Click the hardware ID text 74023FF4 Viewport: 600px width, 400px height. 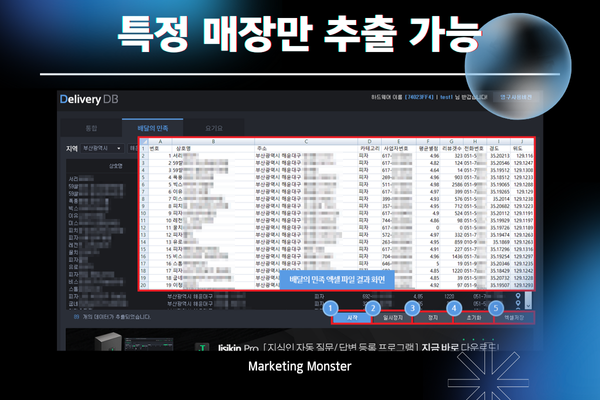419,97
